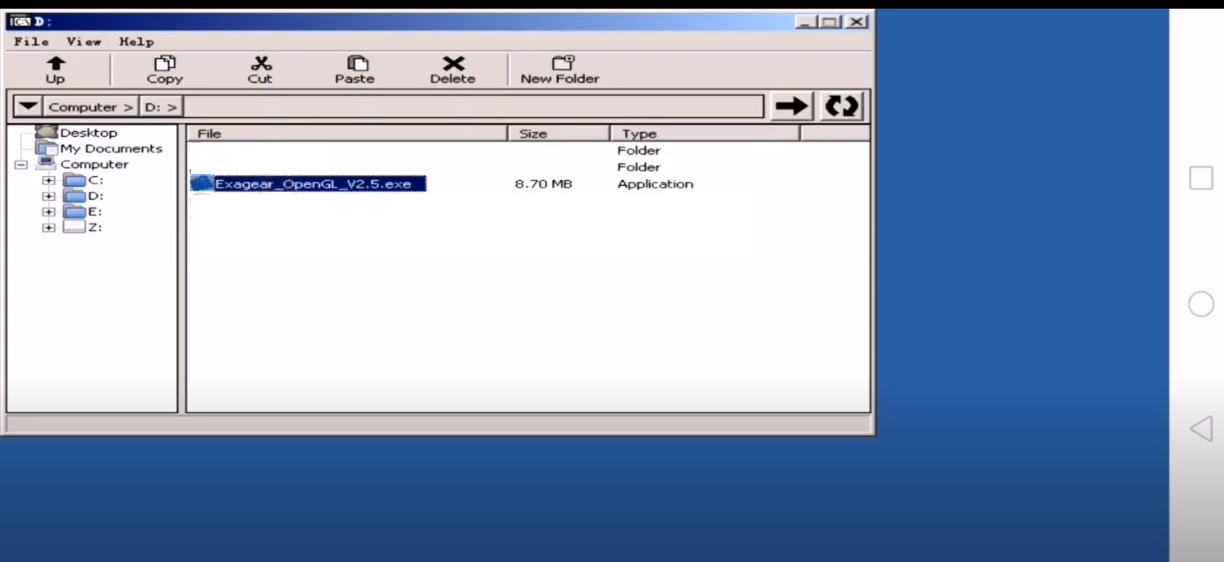Screen dimensions: 1224x562
Task: Collapse the Computer tree node
Action: tap(20, 165)
